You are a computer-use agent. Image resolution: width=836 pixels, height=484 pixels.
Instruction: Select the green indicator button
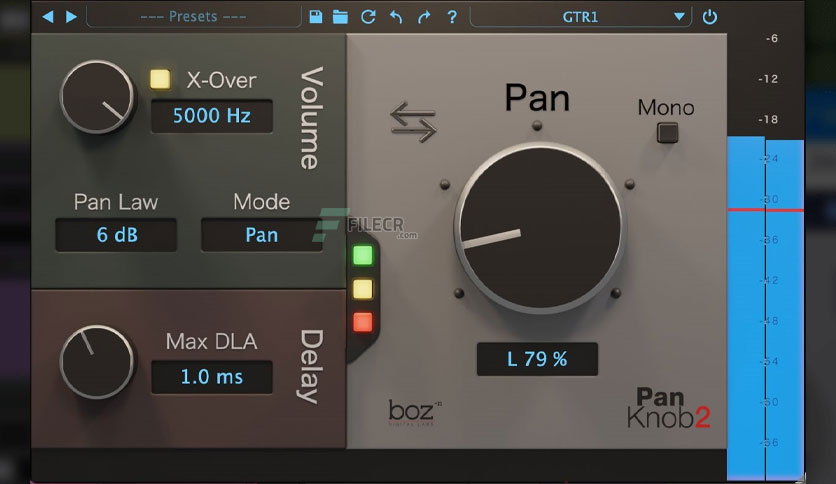coord(363,255)
